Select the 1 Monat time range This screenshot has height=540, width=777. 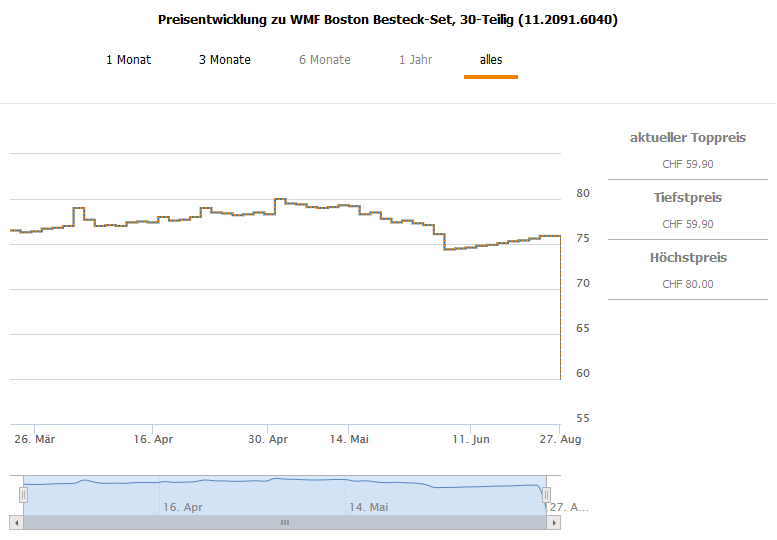coord(128,60)
